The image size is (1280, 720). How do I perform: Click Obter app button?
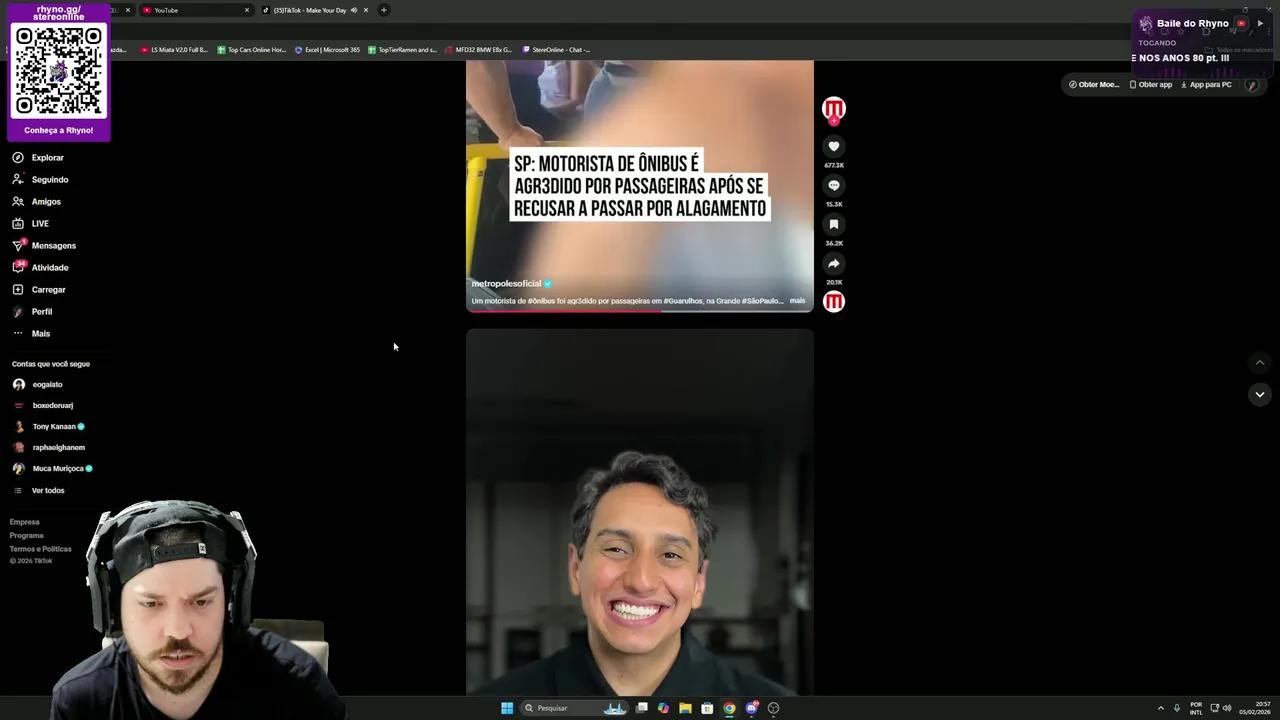coord(1151,85)
